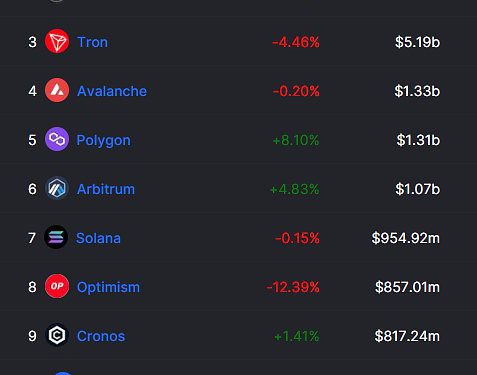
Task: Click the Tron logo icon
Action: [57, 41]
